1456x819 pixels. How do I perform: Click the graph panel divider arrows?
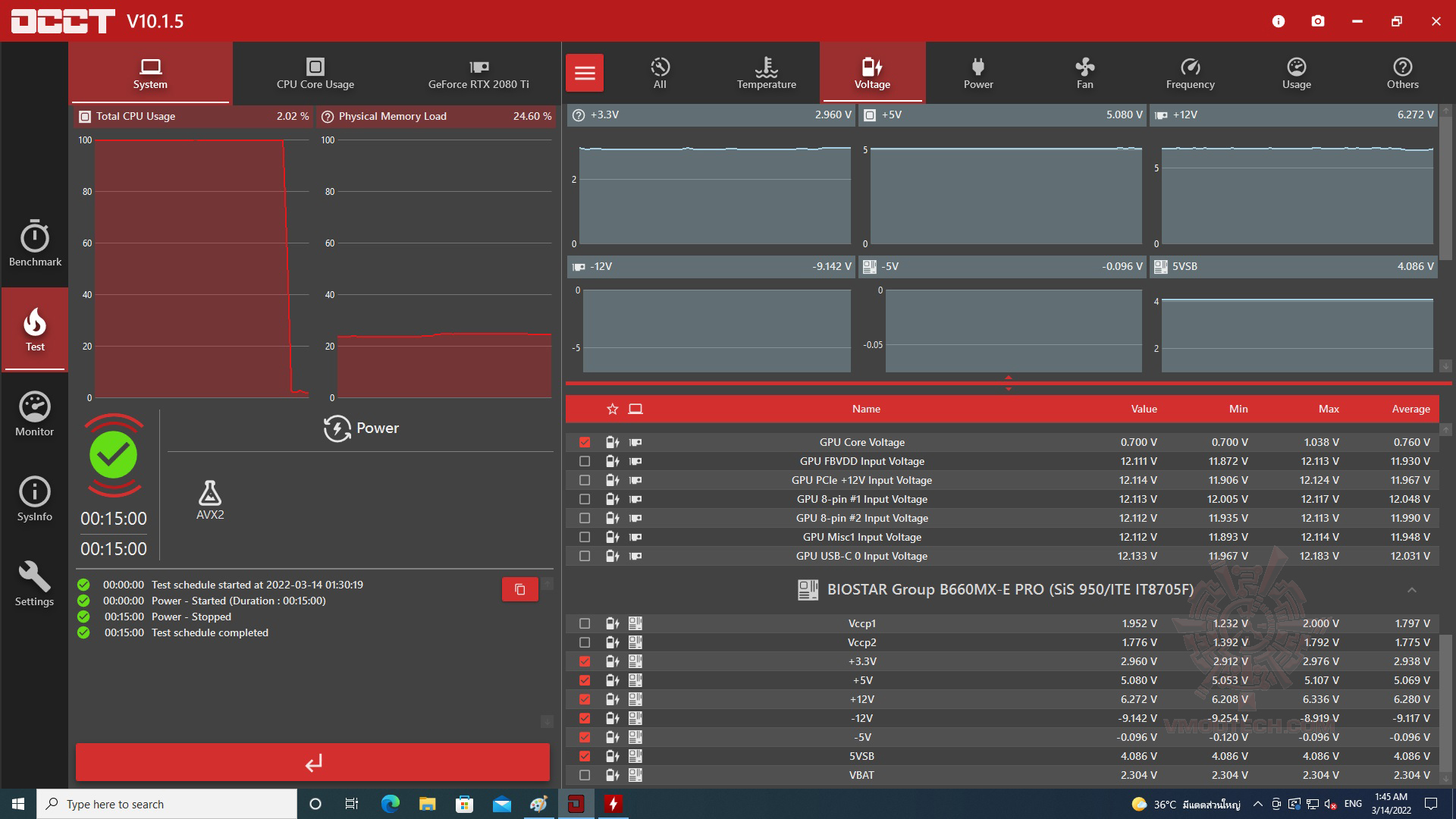(x=1008, y=383)
